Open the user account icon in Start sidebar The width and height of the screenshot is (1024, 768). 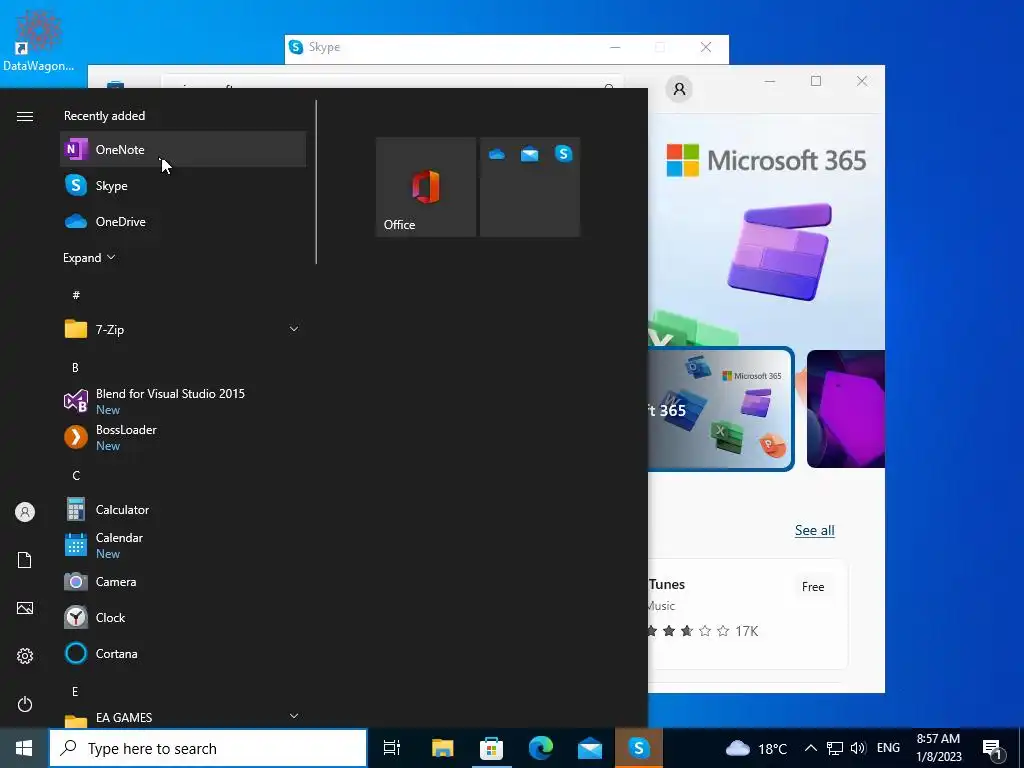click(25, 512)
